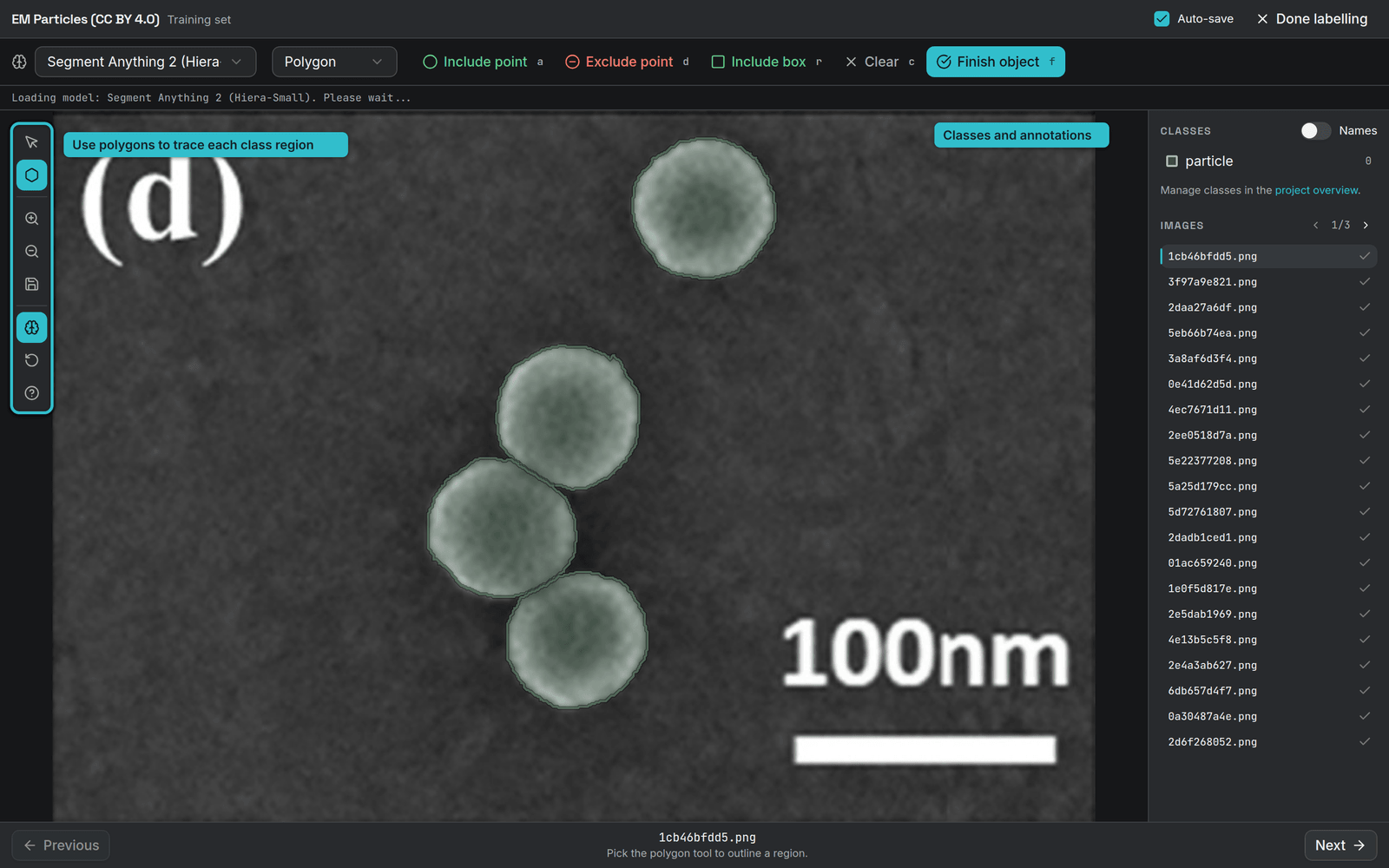Go to the Next image
This screenshot has width=1389, height=868.
(x=1340, y=845)
